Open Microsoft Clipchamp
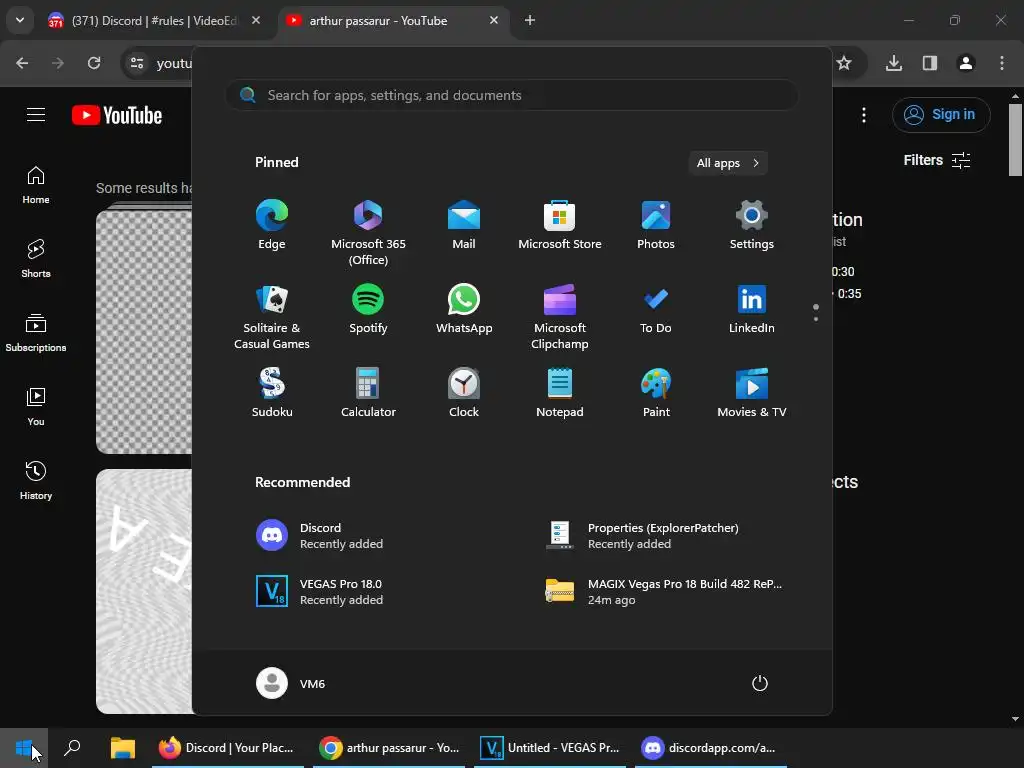1024x768 pixels. tap(560, 317)
